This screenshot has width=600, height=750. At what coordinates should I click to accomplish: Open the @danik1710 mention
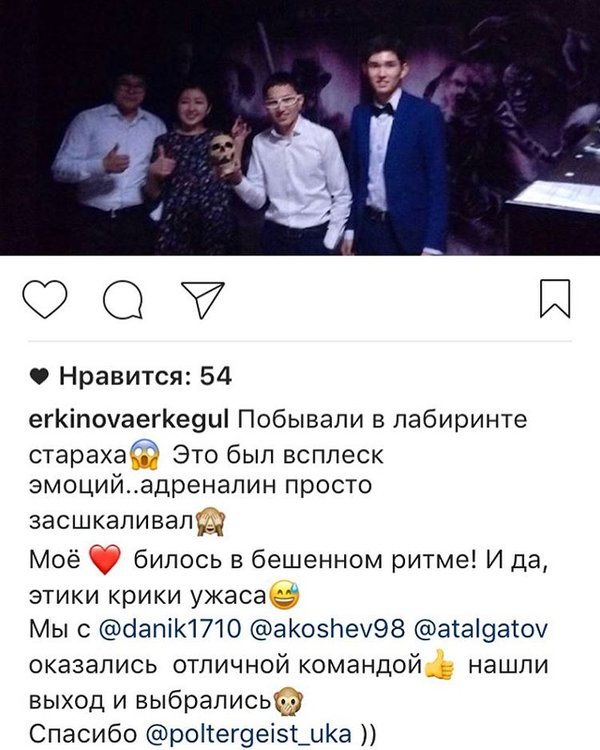coord(170,629)
